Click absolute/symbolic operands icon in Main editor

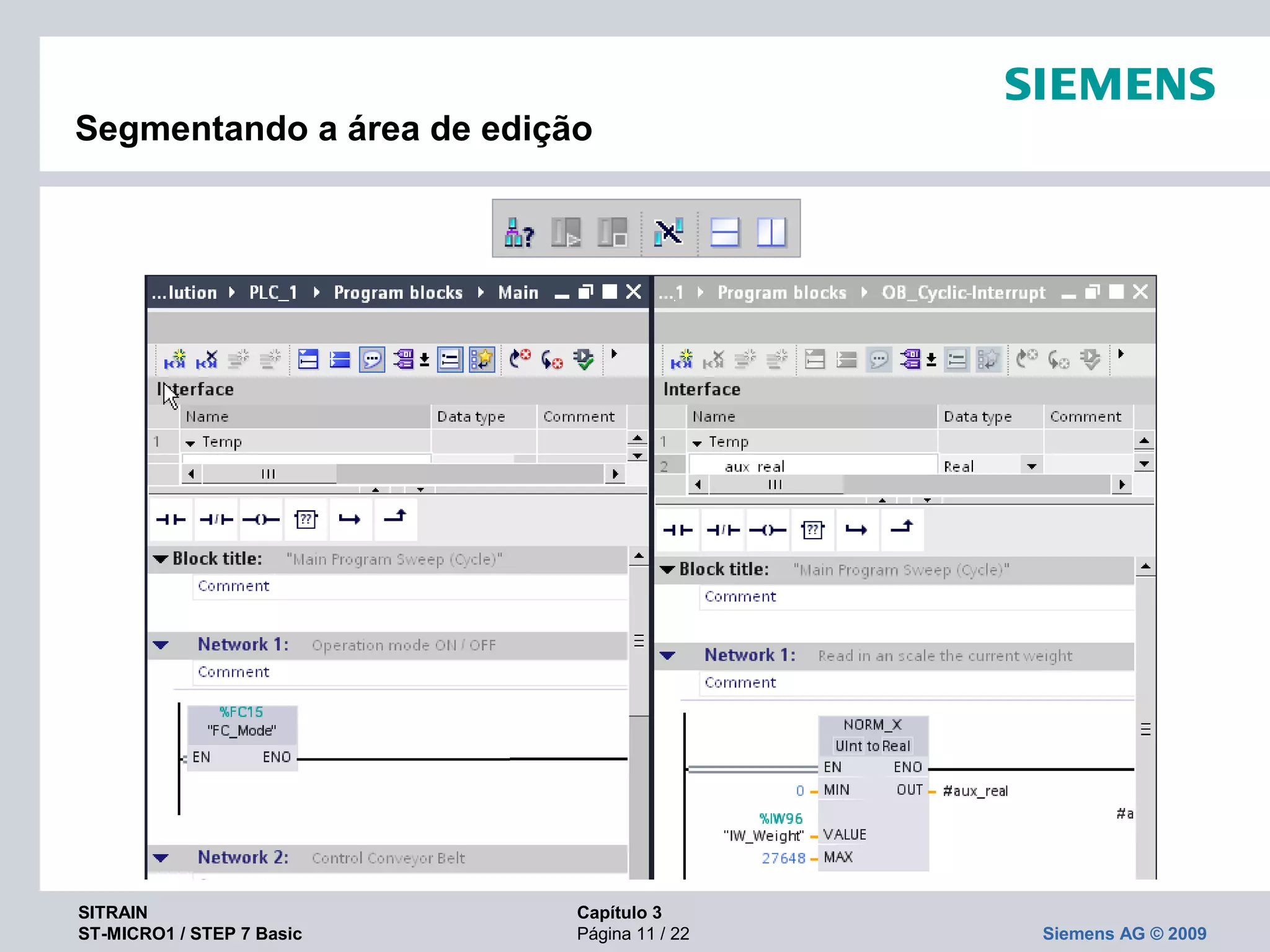(x=404, y=359)
